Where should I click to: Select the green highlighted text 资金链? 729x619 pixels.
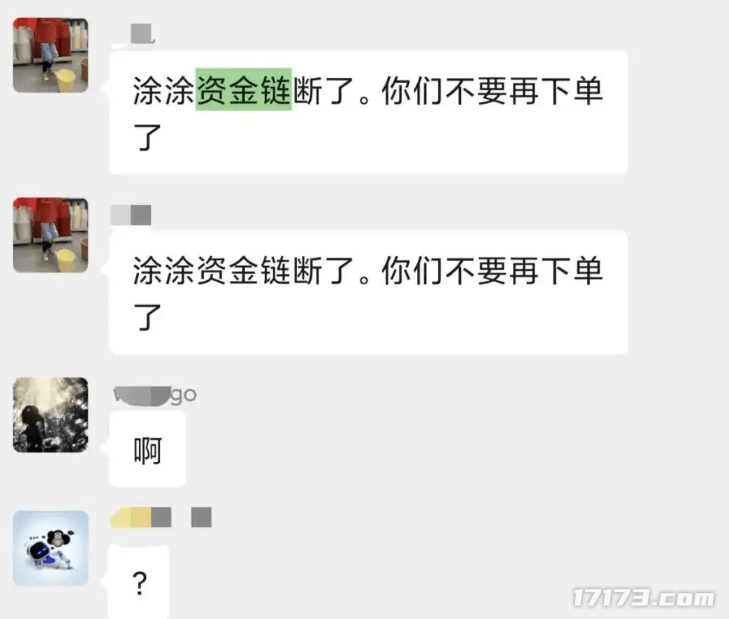click(244, 89)
